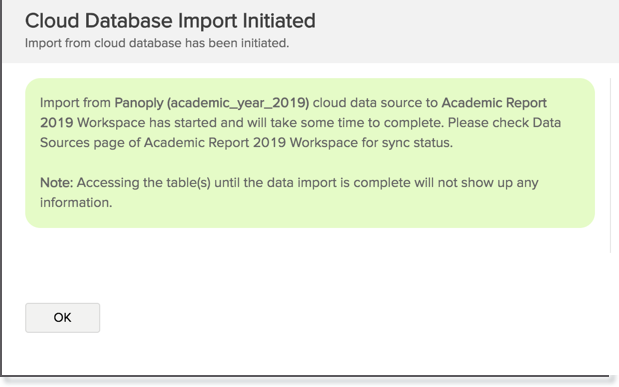The height and width of the screenshot is (387, 619).
Task: Click the vertical scrollbar line beside the message
Action: (610, 165)
